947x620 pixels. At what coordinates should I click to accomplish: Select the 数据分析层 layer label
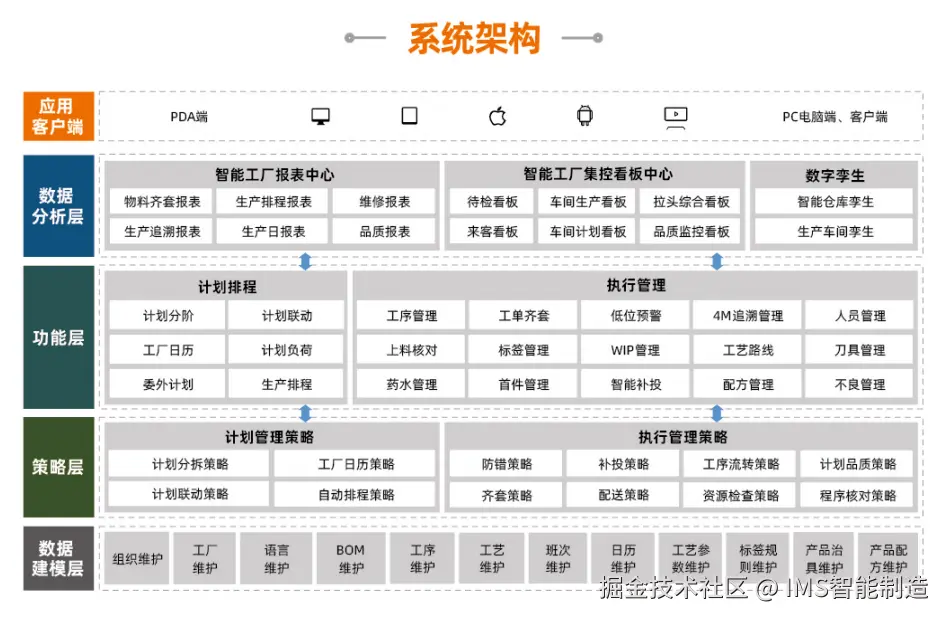[x=59, y=206]
